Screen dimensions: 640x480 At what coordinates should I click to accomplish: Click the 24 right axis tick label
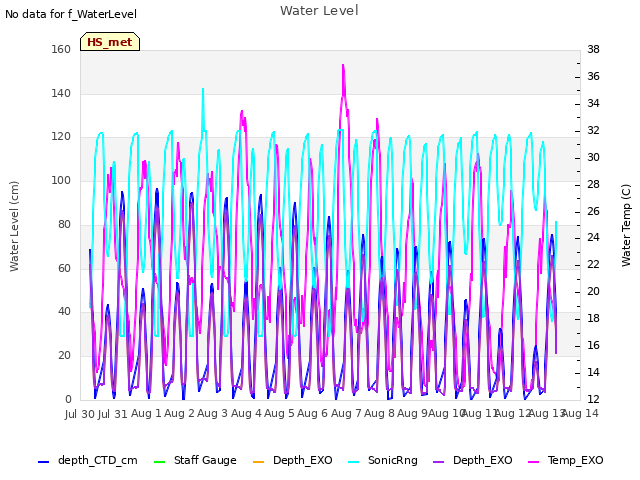click(593, 238)
